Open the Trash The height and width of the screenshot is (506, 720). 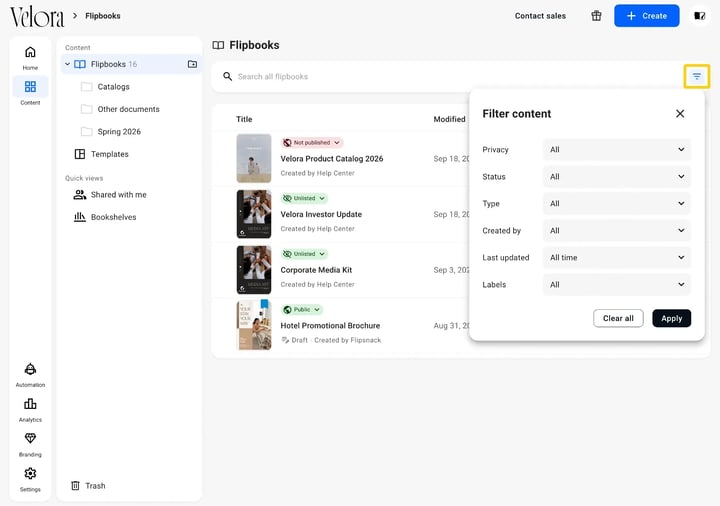[x=88, y=485]
